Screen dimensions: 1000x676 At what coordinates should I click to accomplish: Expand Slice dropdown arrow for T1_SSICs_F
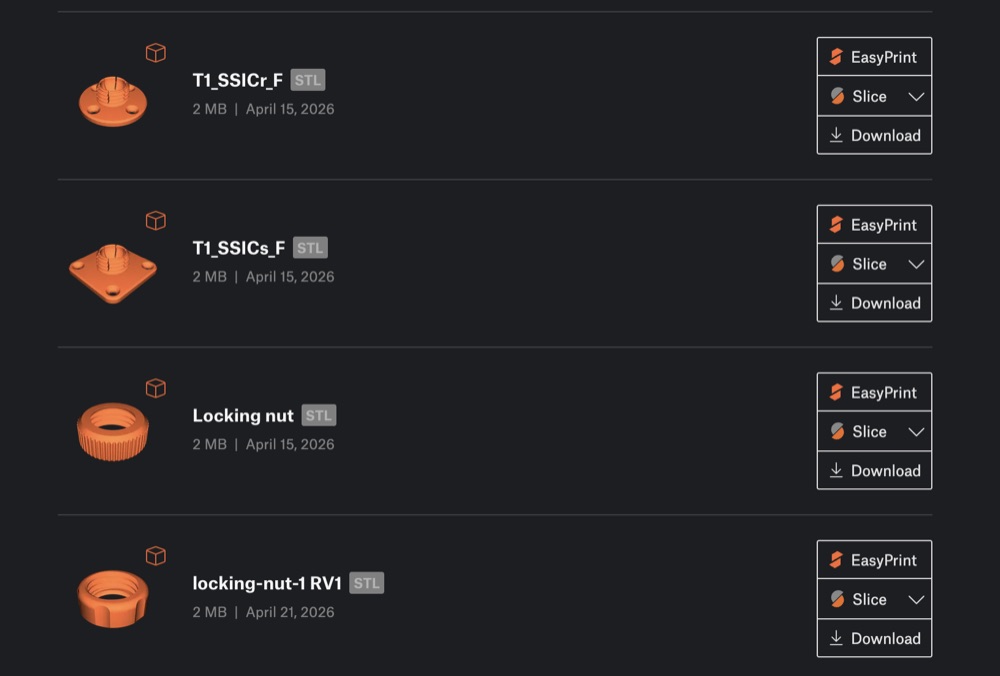(x=916, y=264)
